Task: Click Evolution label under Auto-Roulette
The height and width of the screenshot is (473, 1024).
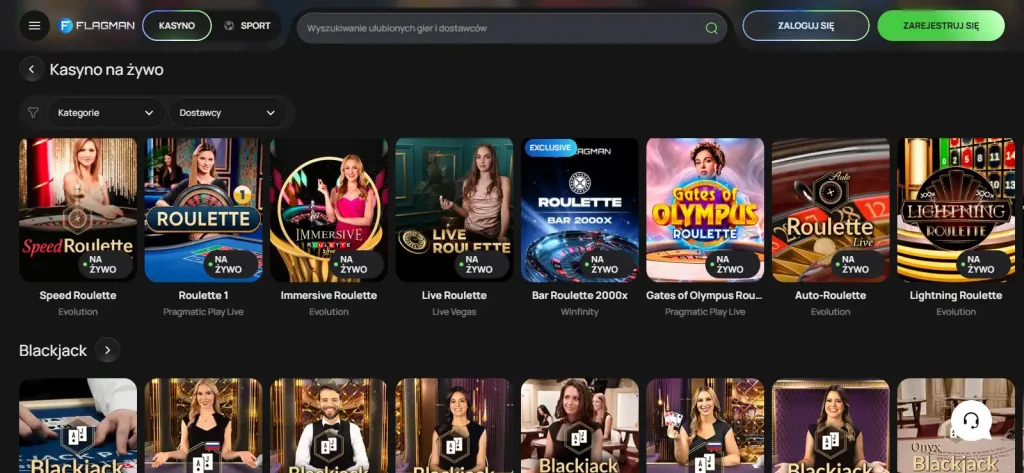Action: (x=830, y=312)
